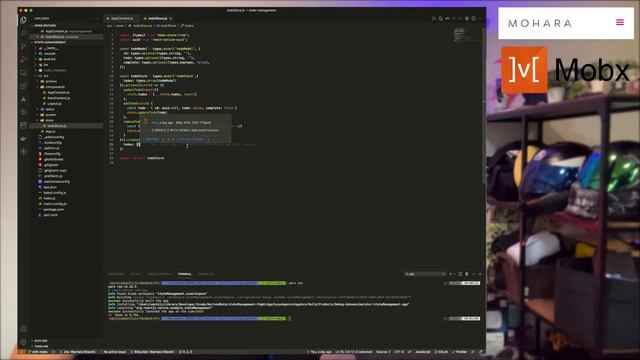This screenshot has height=360, width=640.
Task: Open the editor More Actions ellipsis
Action: coord(480,18)
